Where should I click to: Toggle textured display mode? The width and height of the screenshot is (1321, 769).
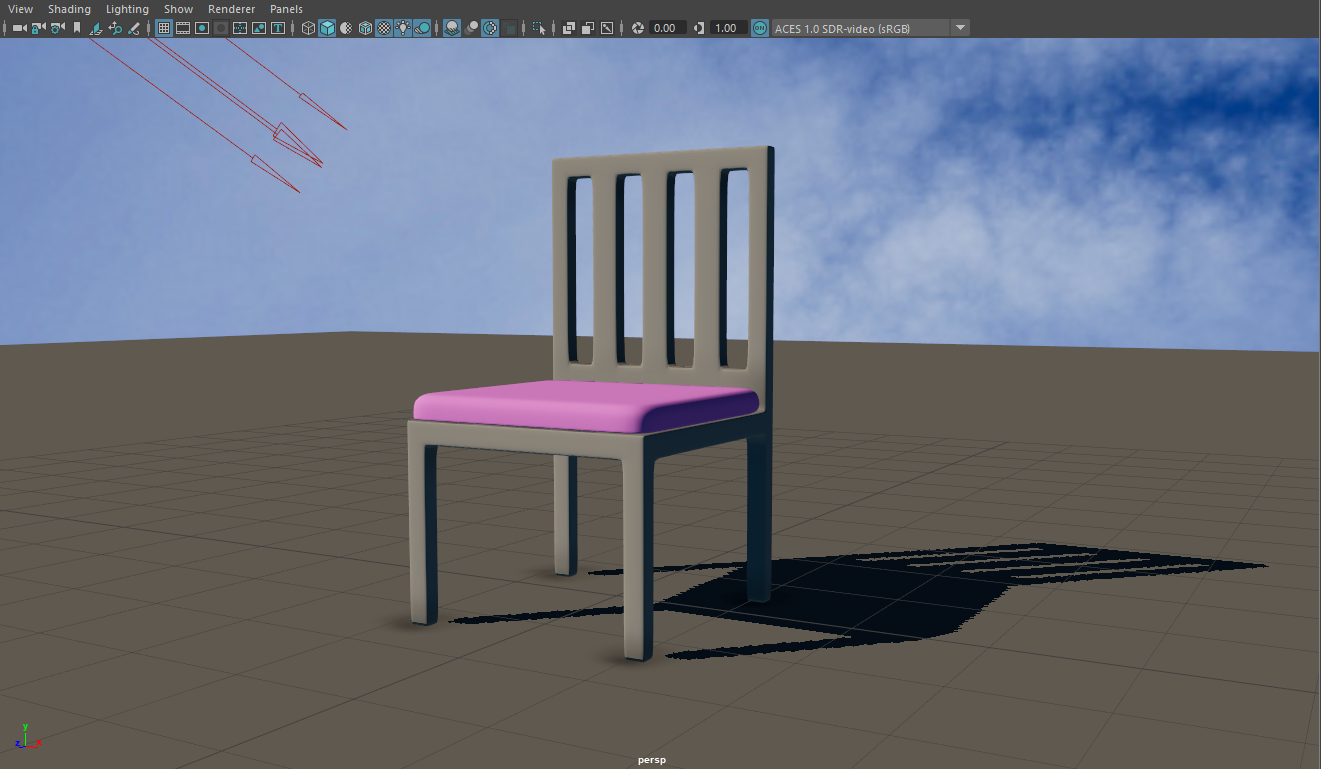click(x=384, y=28)
